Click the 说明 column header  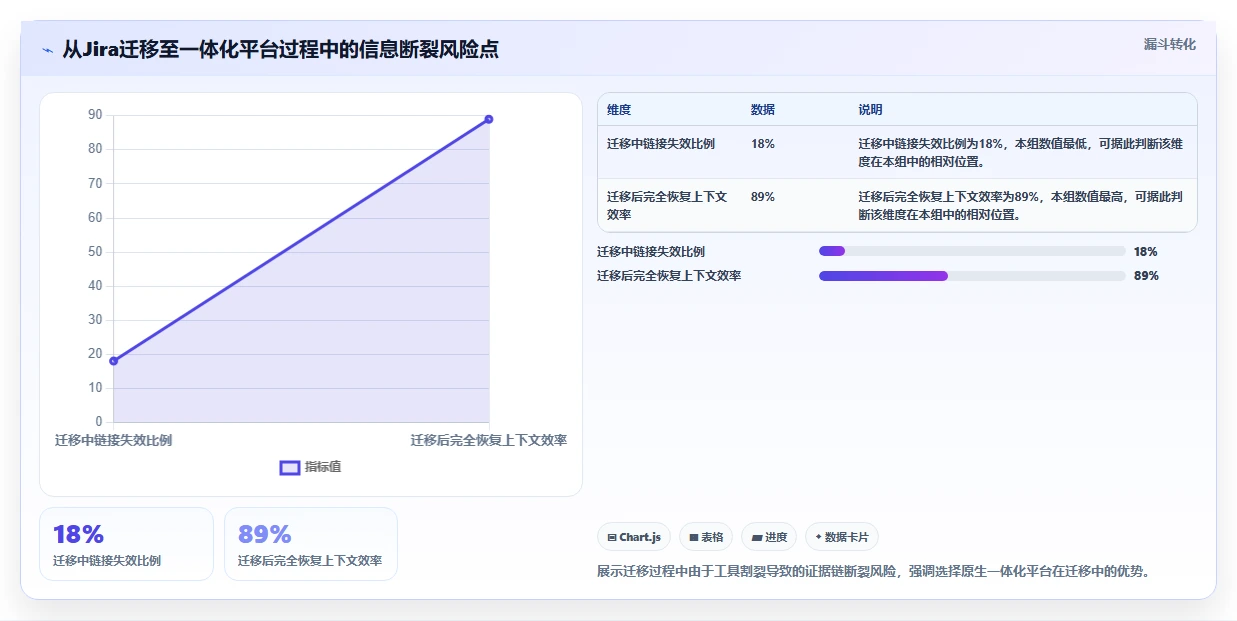tap(871, 110)
